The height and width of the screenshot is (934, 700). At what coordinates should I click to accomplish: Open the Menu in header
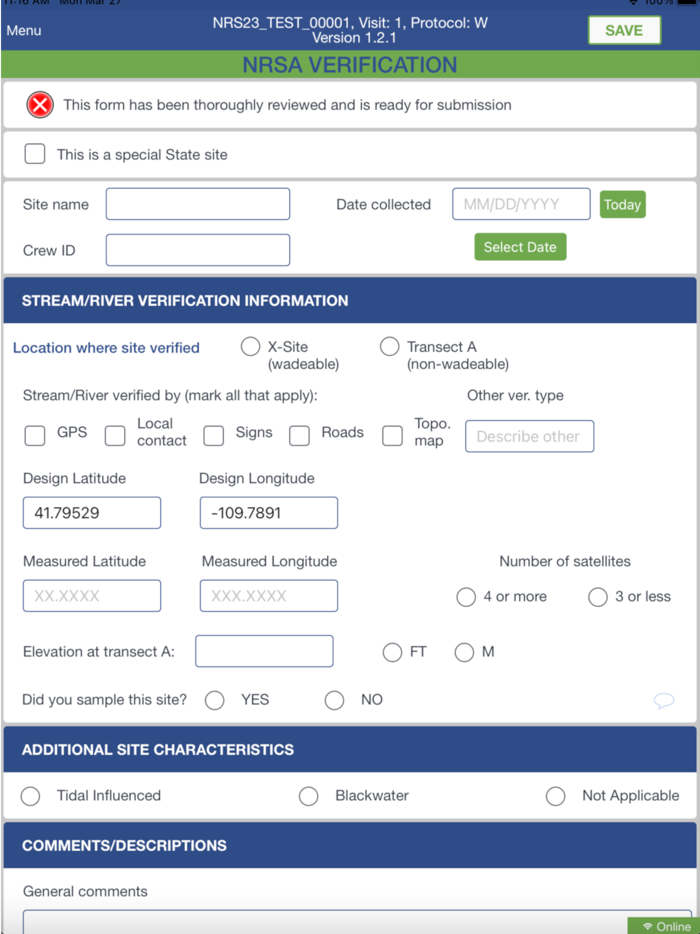(24, 30)
